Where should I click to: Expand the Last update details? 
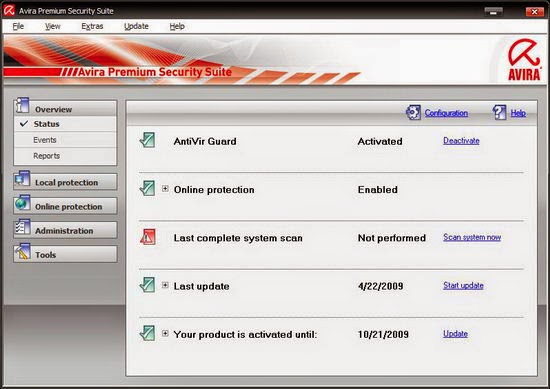(165, 285)
